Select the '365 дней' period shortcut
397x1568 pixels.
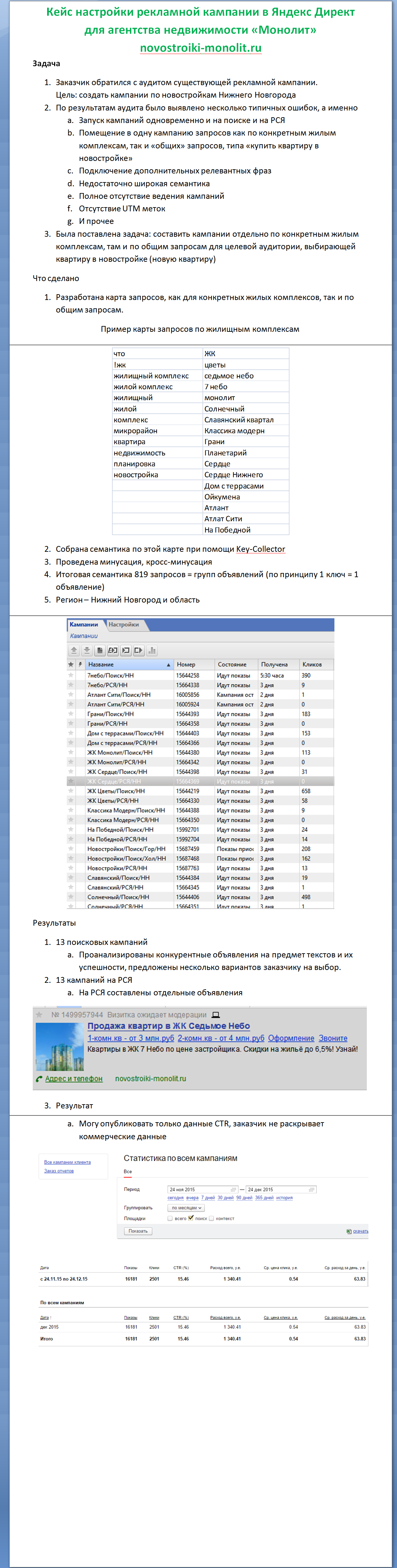tap(264, 1198)
